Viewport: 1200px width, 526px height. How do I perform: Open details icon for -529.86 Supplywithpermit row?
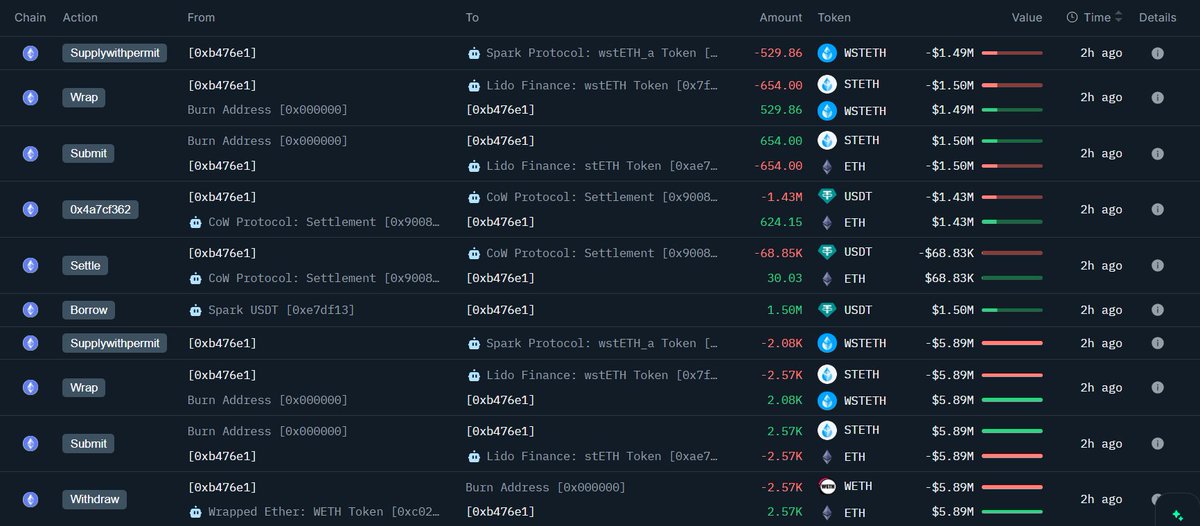[1157, 53]
